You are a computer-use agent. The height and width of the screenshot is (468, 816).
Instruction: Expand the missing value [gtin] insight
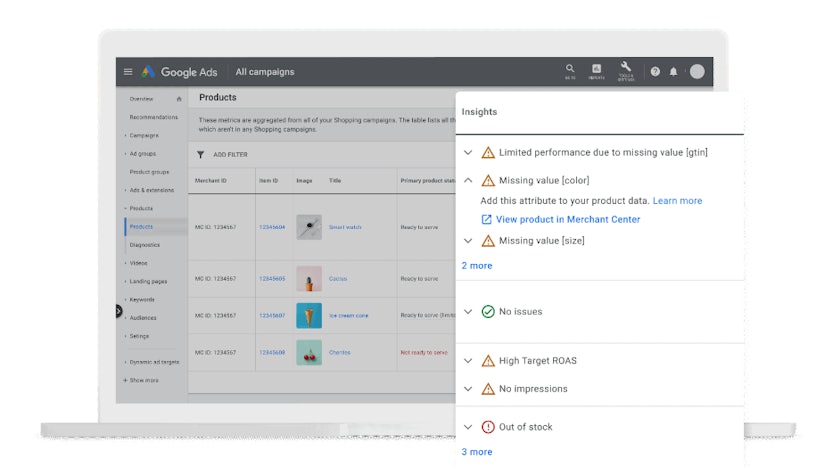point(467,153)
